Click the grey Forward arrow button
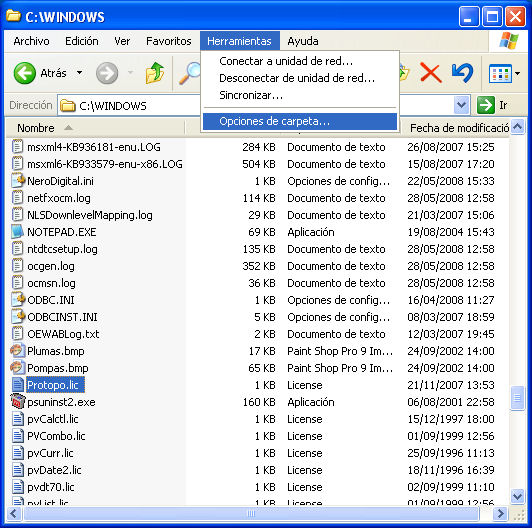The image size is (532, 528). 107,73
